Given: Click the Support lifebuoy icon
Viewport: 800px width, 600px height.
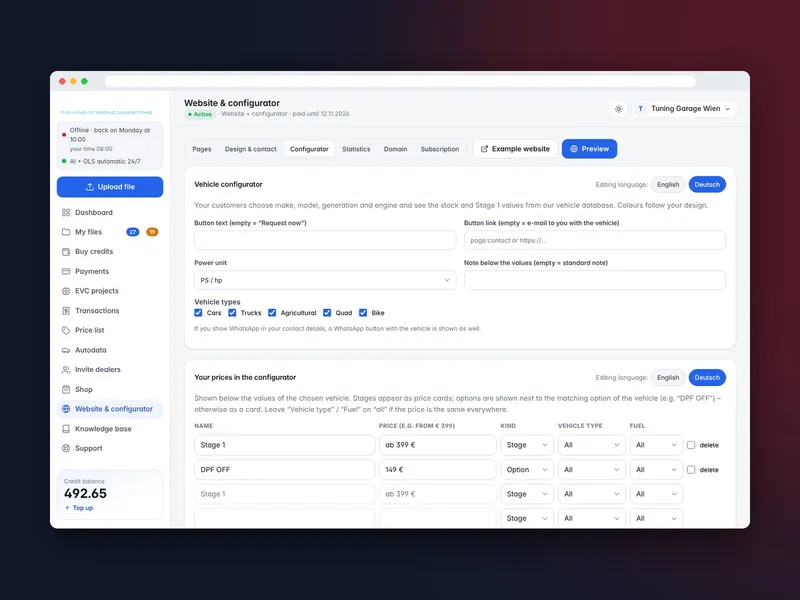Looking at the screenshot, I should tap(66, 448).
